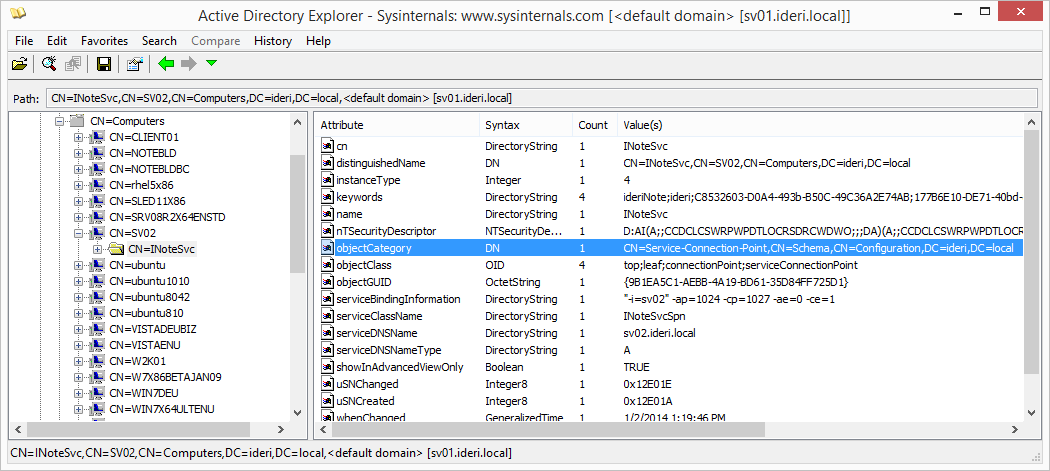This screenshot has height=471, width=1050.
Task: Expand the CN=NOTEBLDBC node
Action: [78, 169]
